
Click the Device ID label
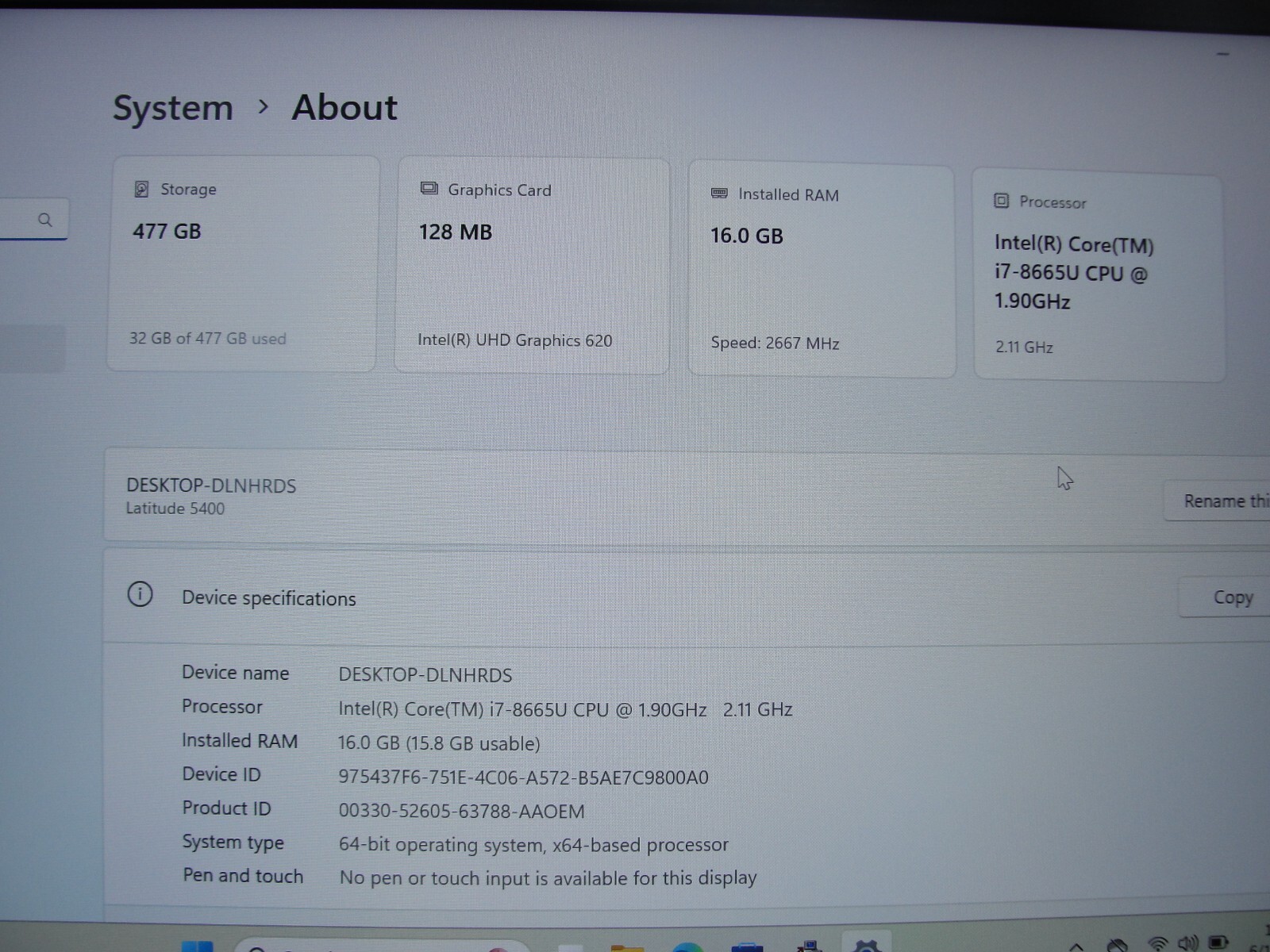[221, 774]
